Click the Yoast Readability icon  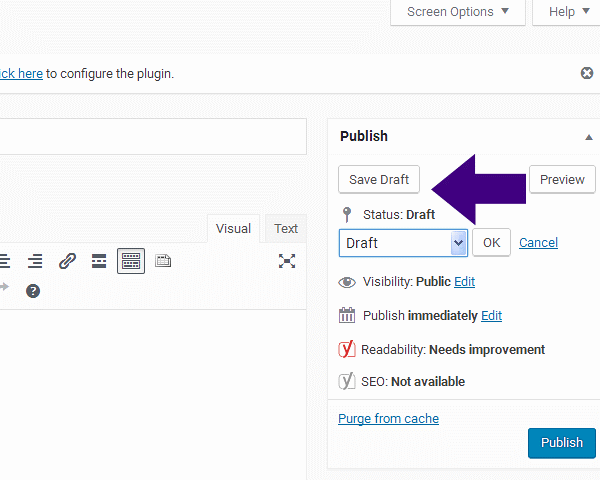point(347,350)
